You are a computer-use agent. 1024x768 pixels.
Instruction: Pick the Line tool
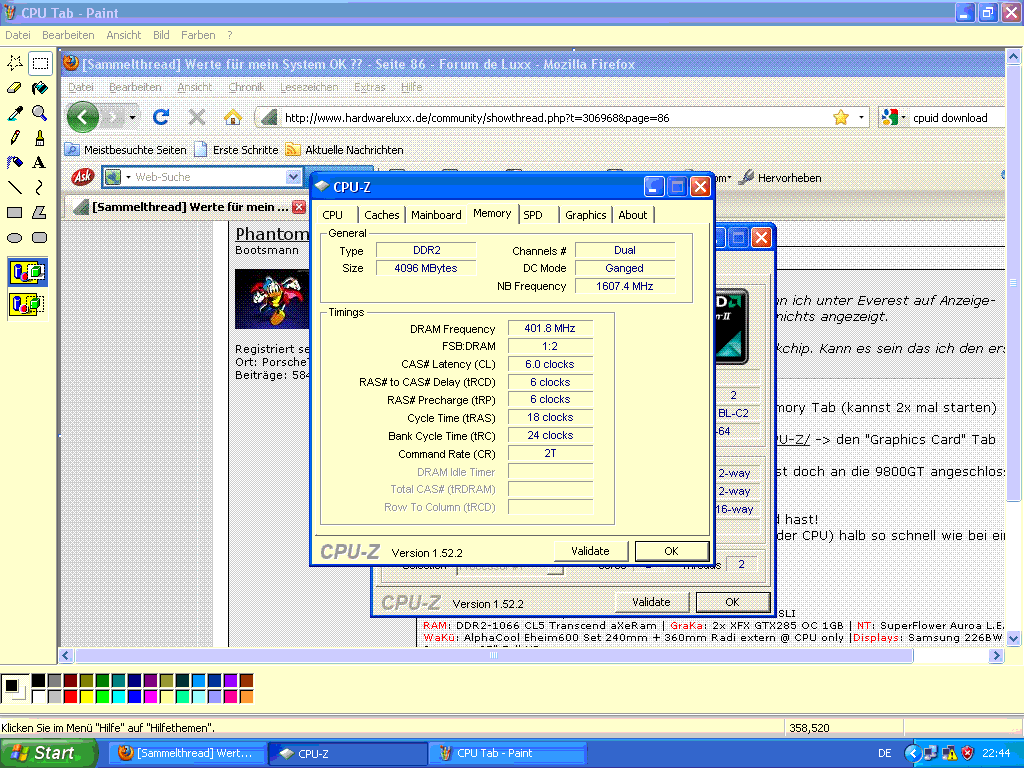[14, 188]
